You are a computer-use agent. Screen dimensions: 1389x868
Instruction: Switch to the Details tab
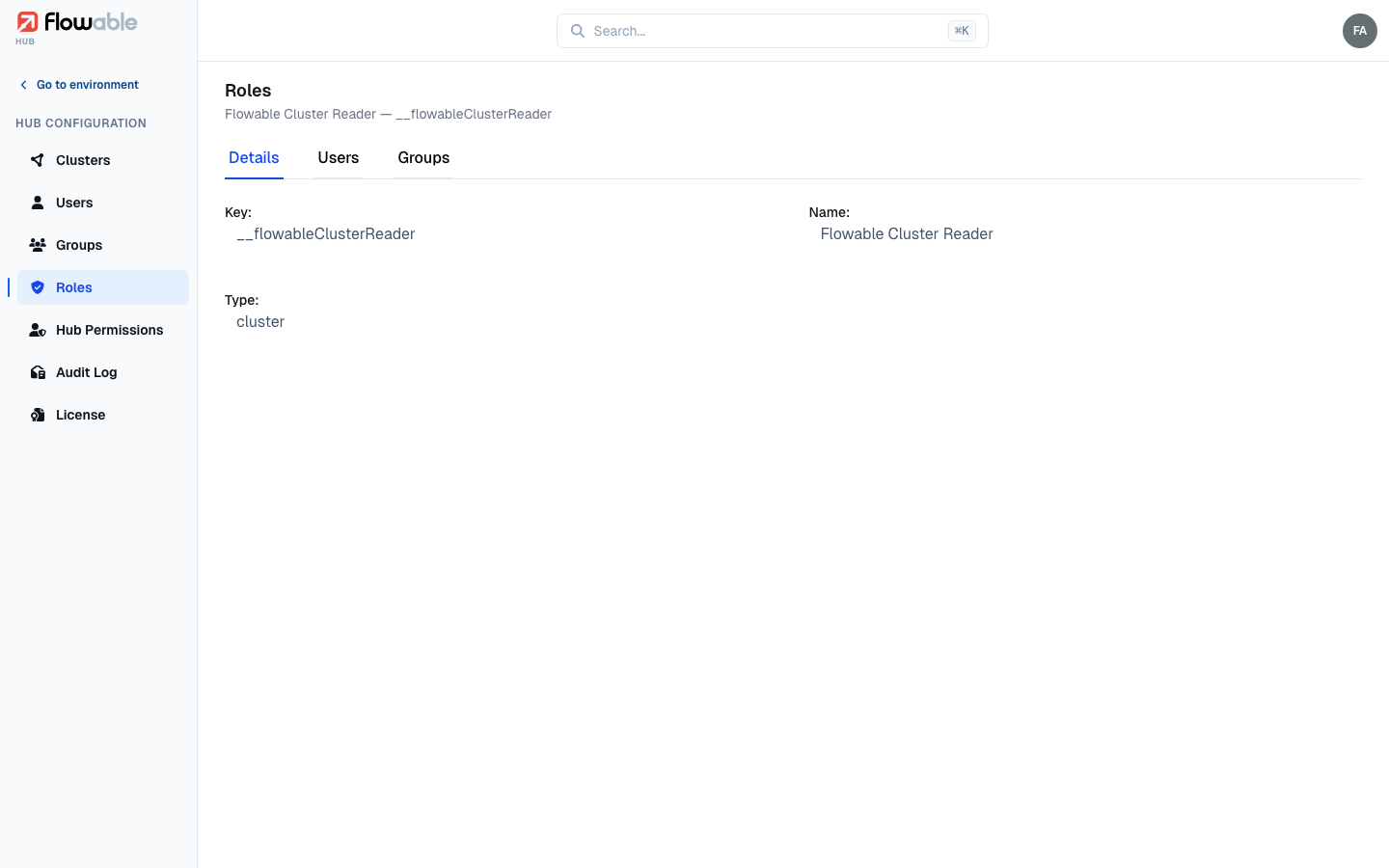coord(254,158)
